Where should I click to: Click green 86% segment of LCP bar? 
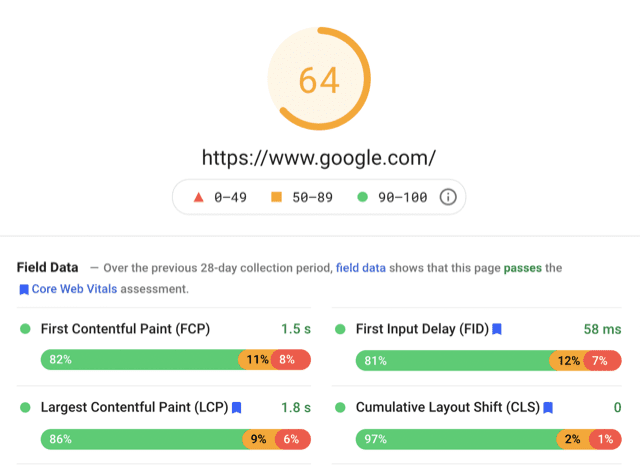[141, 439]
